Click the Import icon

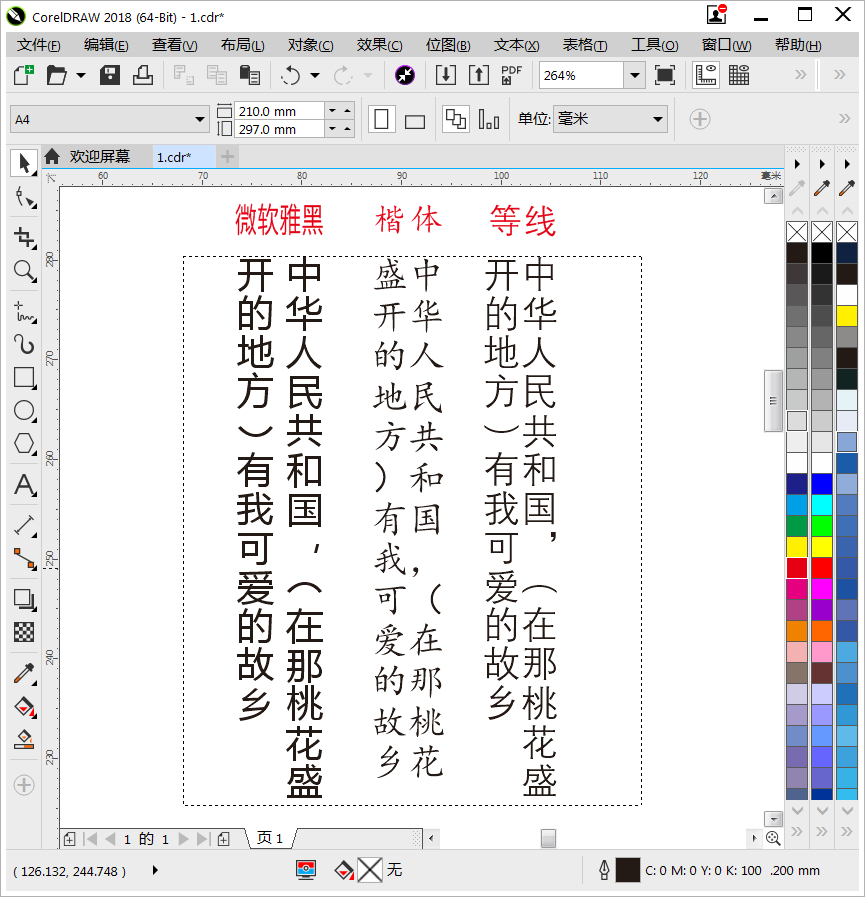click(x=446, y=75)
